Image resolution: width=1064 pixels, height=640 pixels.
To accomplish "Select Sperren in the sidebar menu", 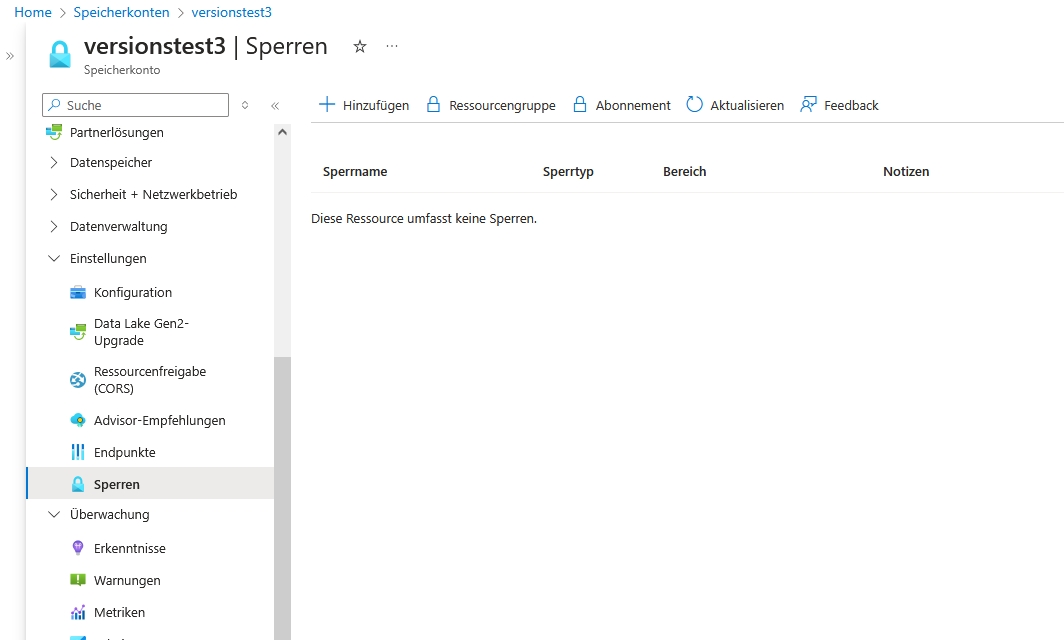I will [x=116, y=485].
